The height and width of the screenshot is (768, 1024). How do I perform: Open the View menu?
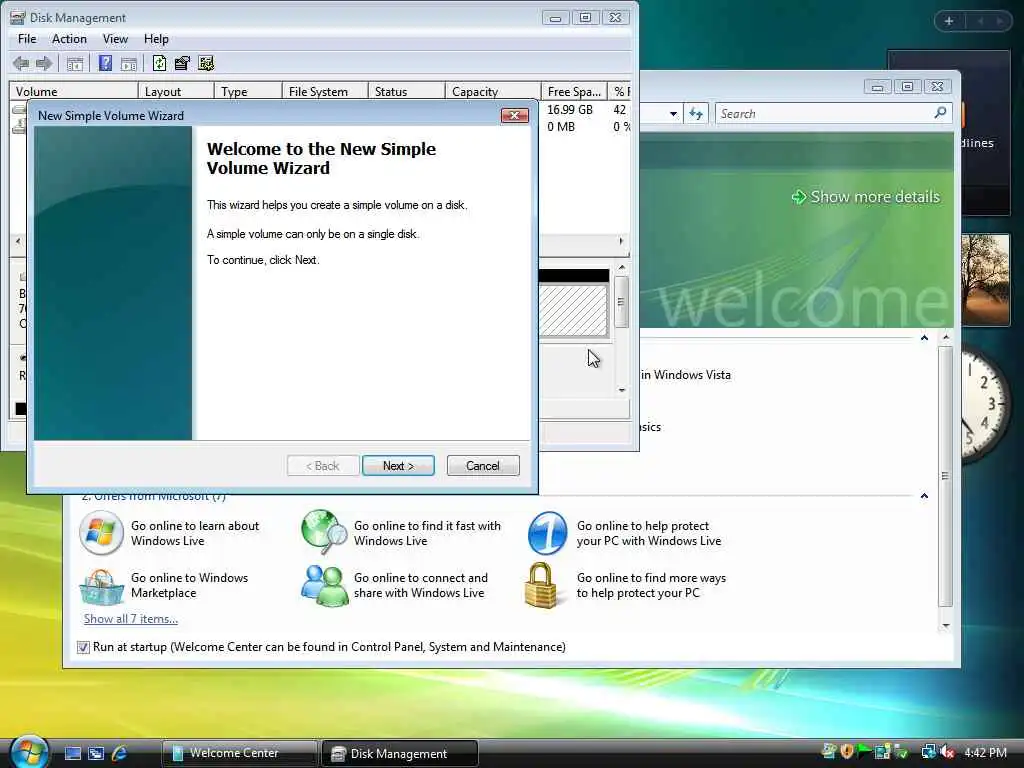pos(115,39)
